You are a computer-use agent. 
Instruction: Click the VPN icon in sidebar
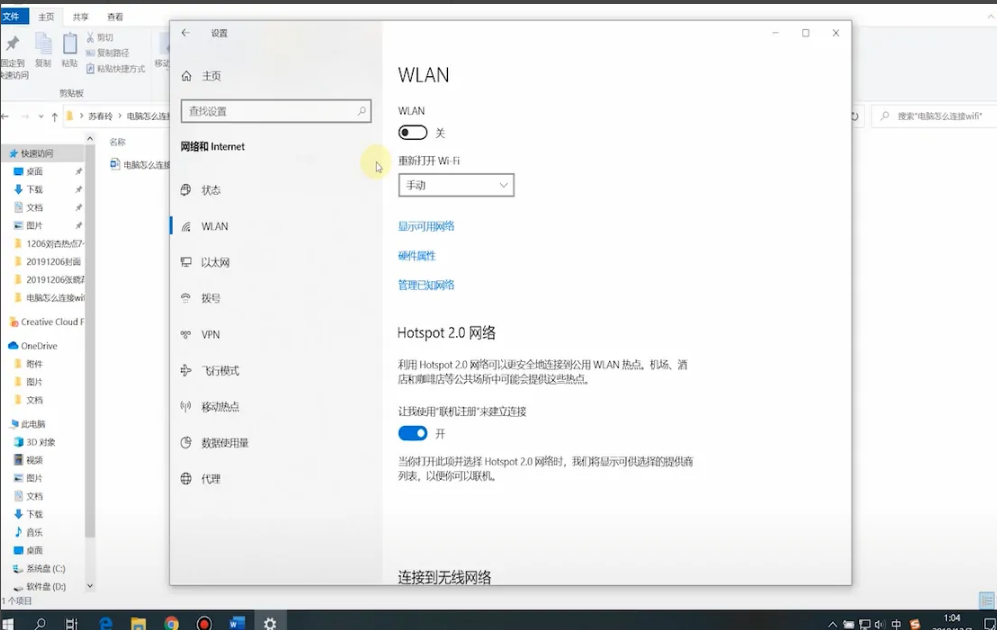click(186, 335)
